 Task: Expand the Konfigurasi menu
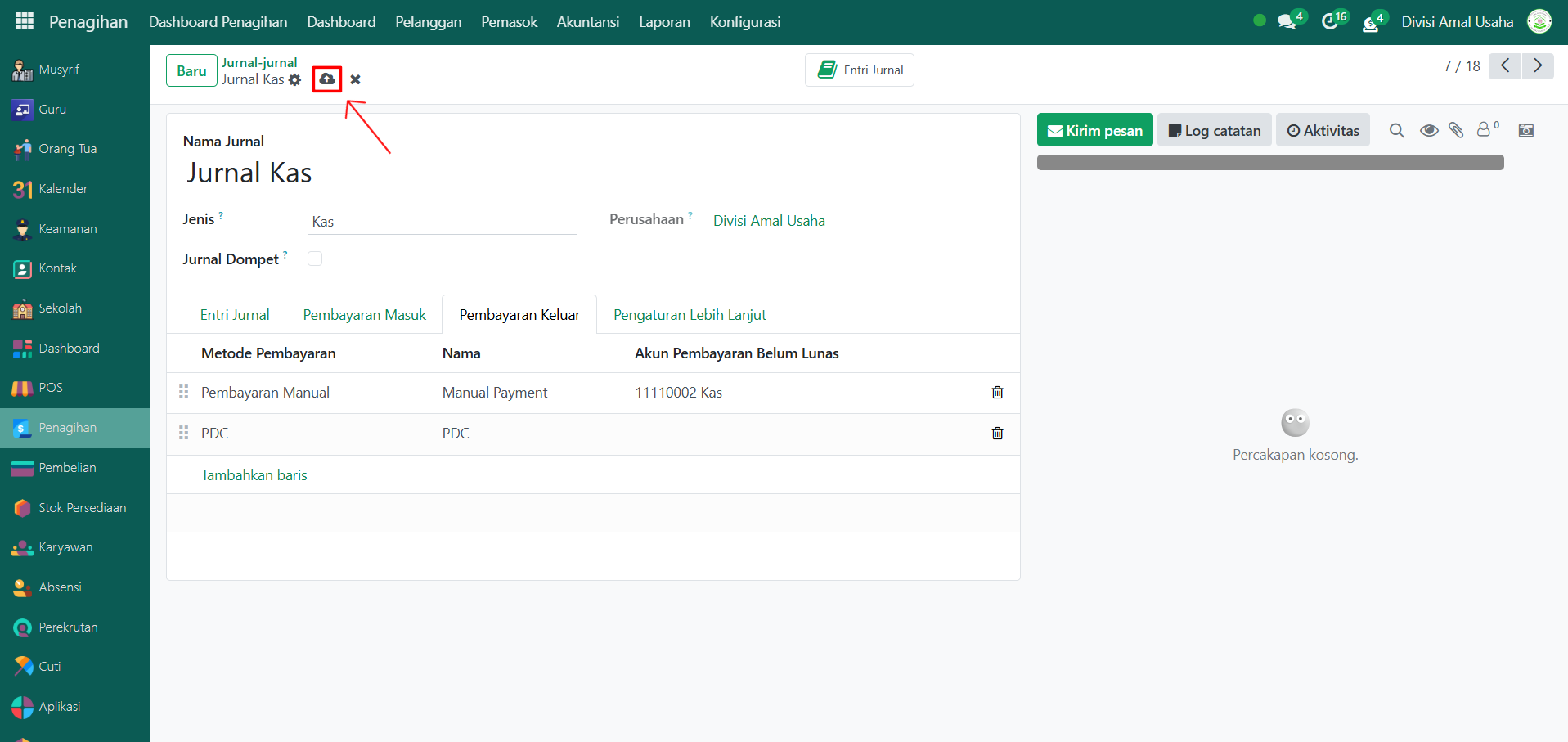(744, 22)
